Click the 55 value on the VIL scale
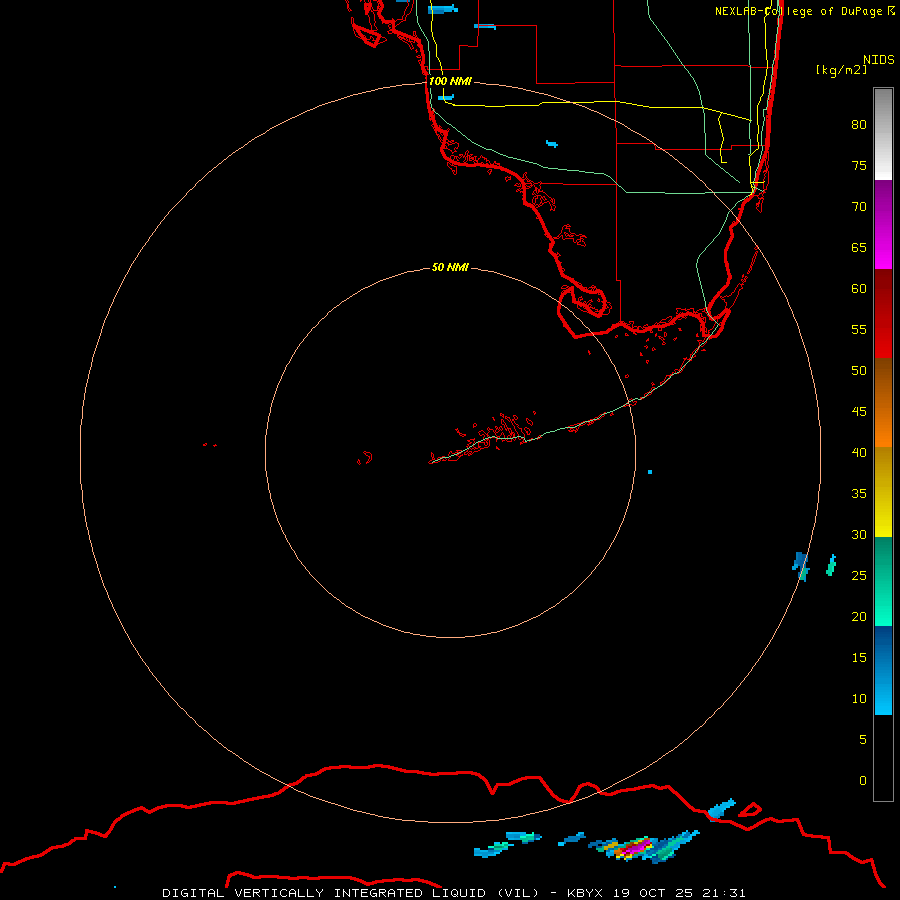 pos(859,330)
